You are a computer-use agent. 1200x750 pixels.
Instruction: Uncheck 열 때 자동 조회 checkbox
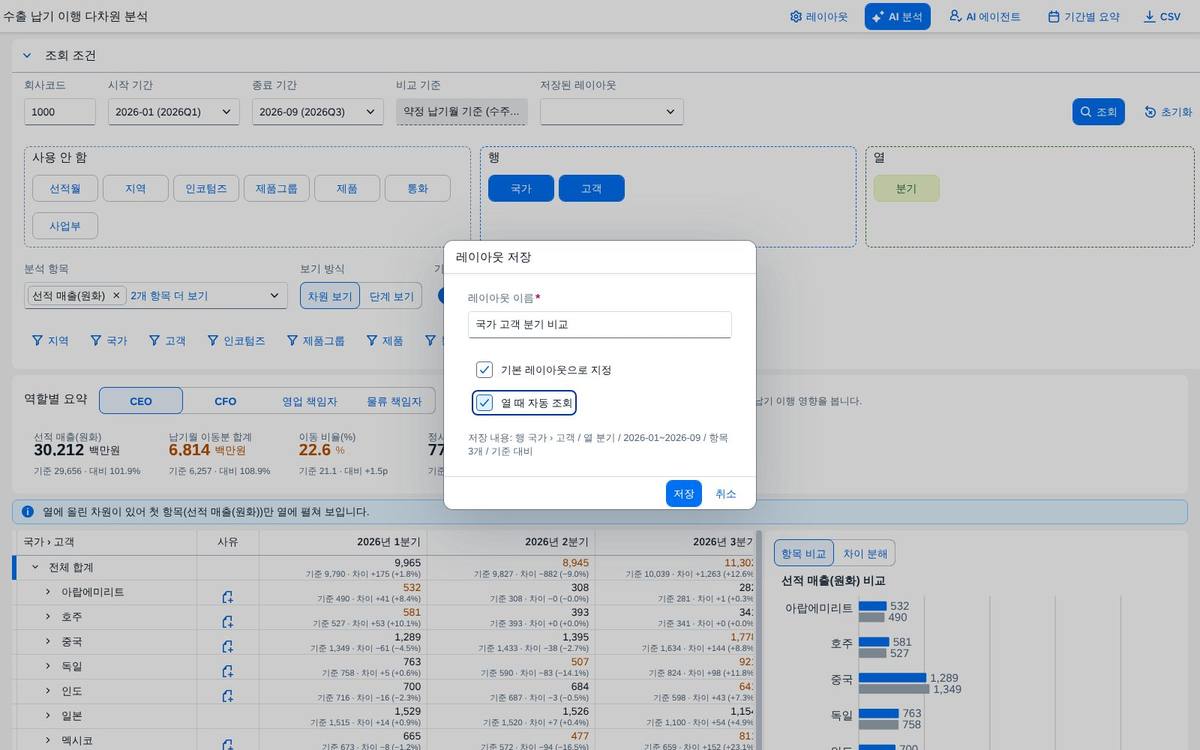pyautogui.click(x=485, y=403)
